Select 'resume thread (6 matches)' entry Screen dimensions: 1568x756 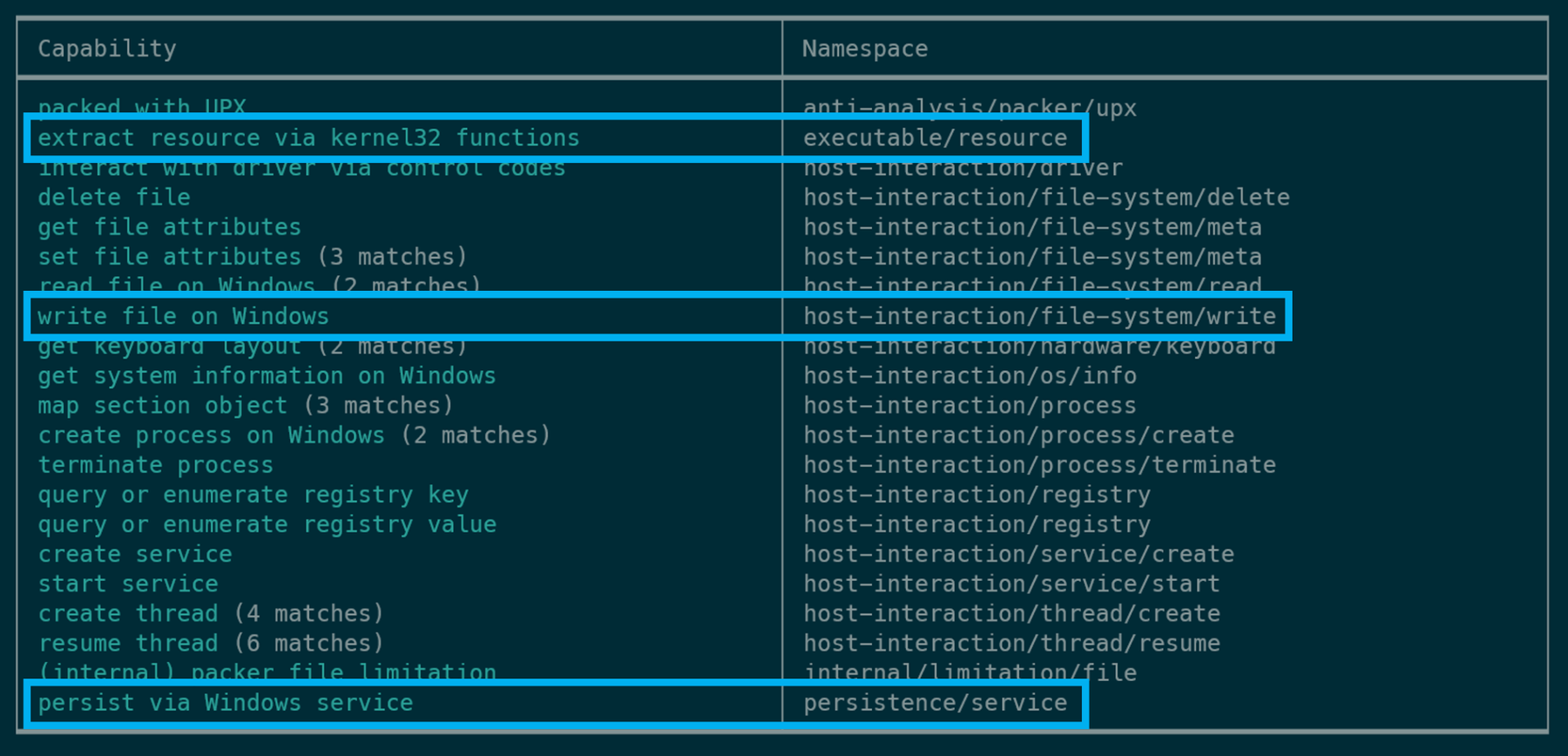click(211, 644)
